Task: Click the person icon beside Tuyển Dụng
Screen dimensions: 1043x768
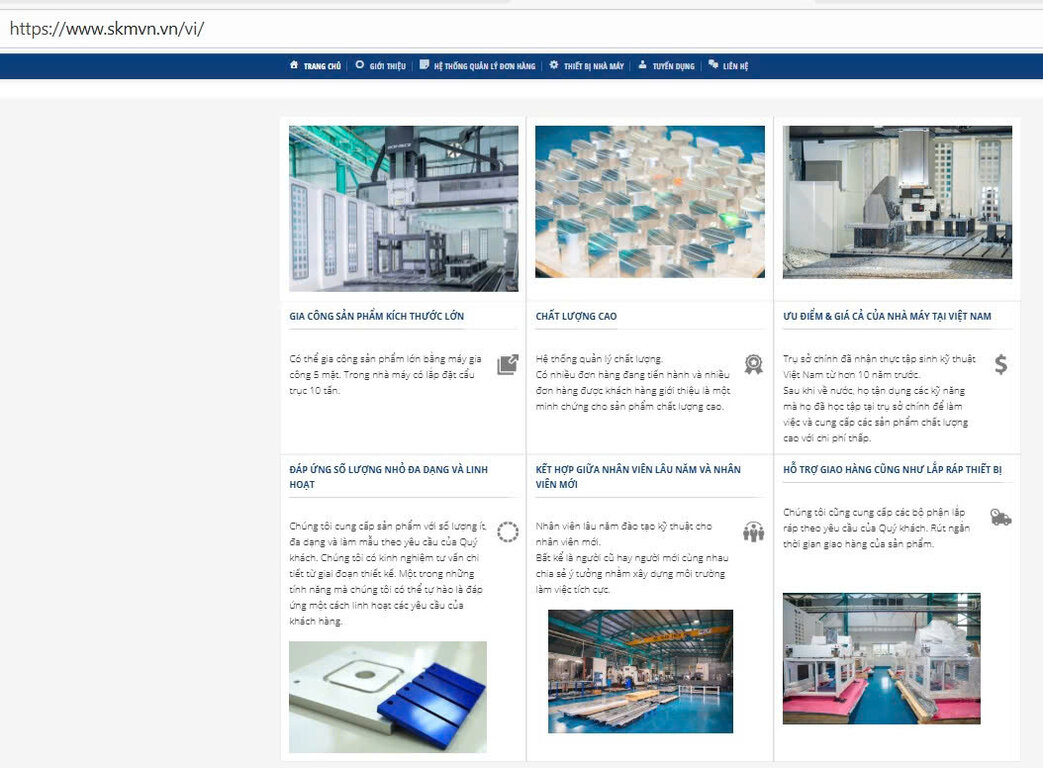Action: [x=642, y=65]
